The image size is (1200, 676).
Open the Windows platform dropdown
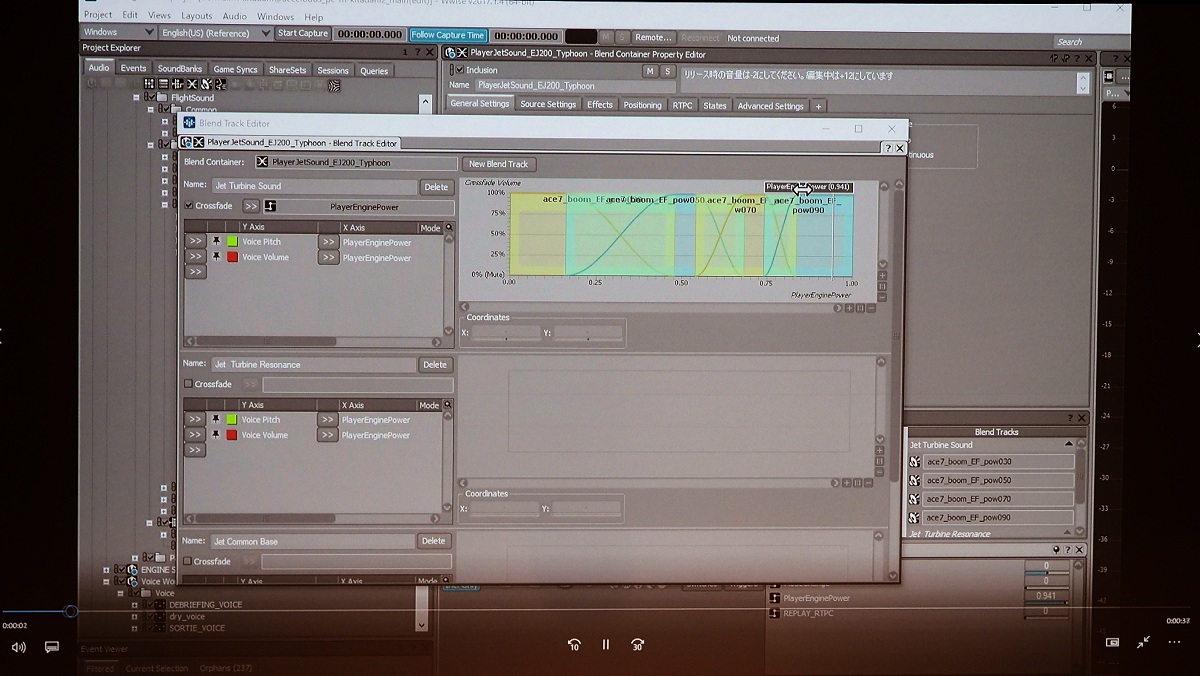[x=118, y=32]
